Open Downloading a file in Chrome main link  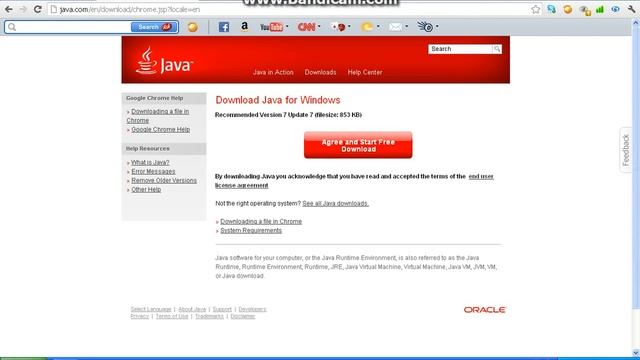pyautogui.click(x=261, y=222)
